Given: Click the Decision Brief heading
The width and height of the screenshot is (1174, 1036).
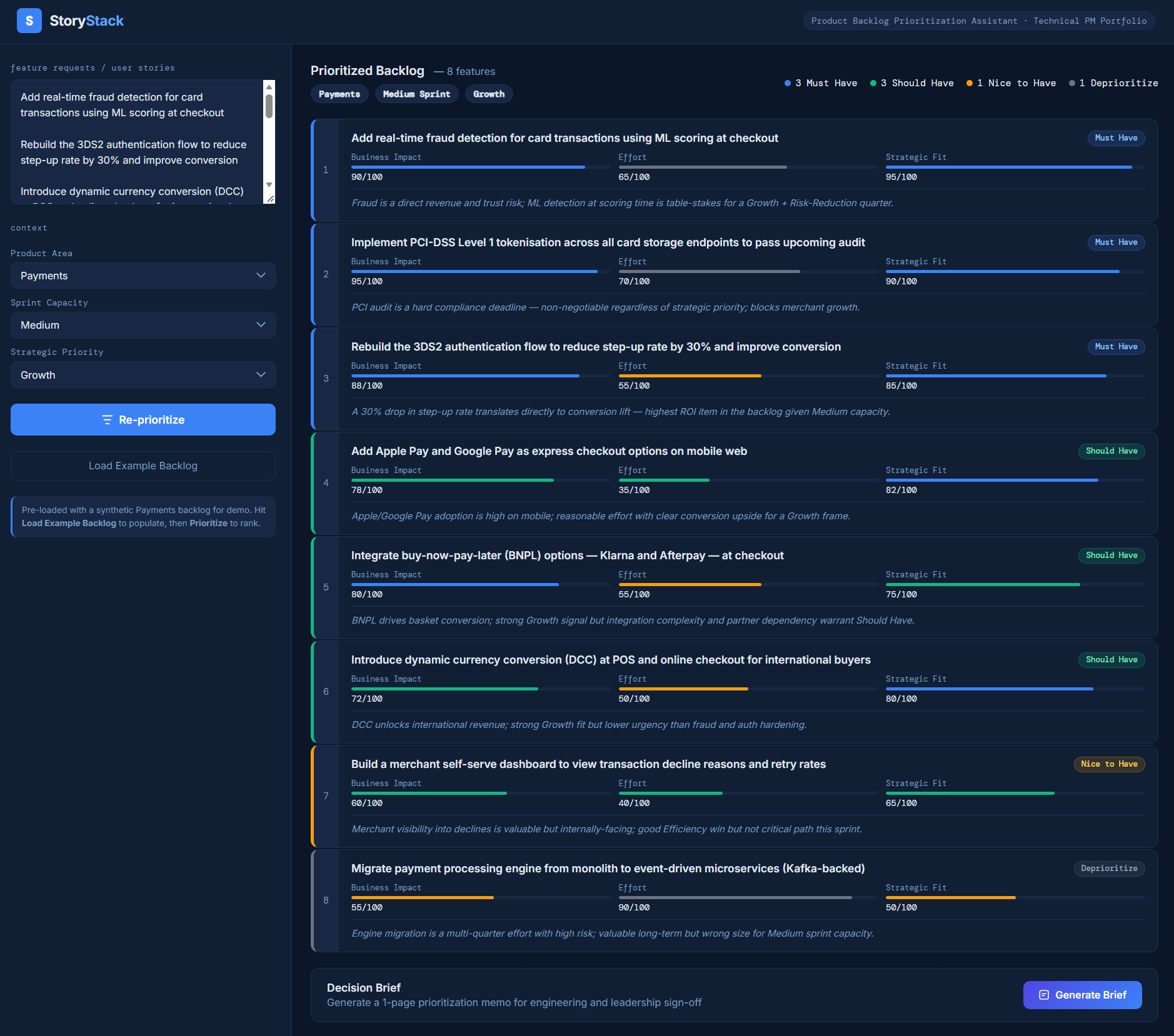Looking at the screenshot, I should click(364, 987).
